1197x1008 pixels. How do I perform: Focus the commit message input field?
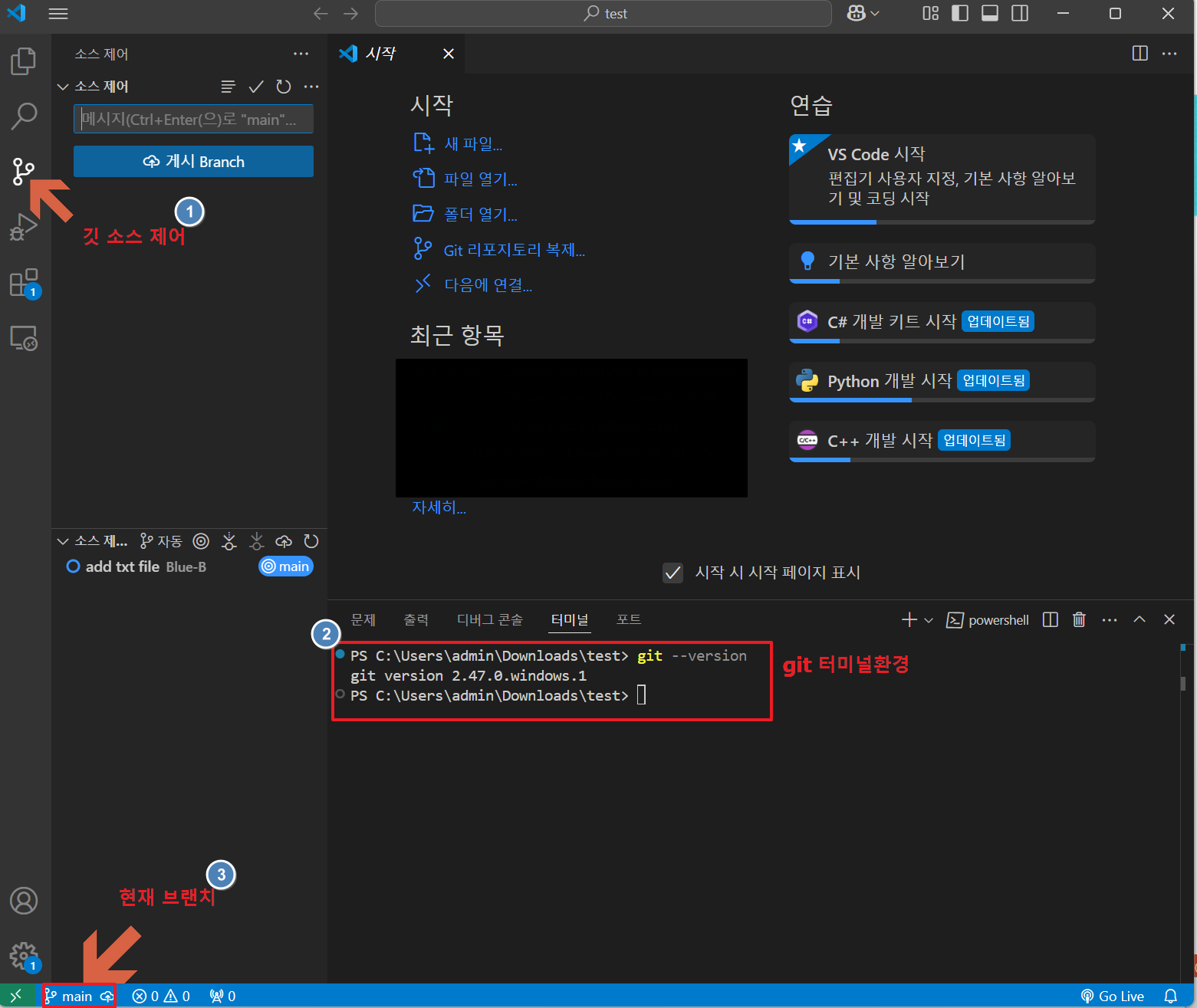tap(193, 119)
